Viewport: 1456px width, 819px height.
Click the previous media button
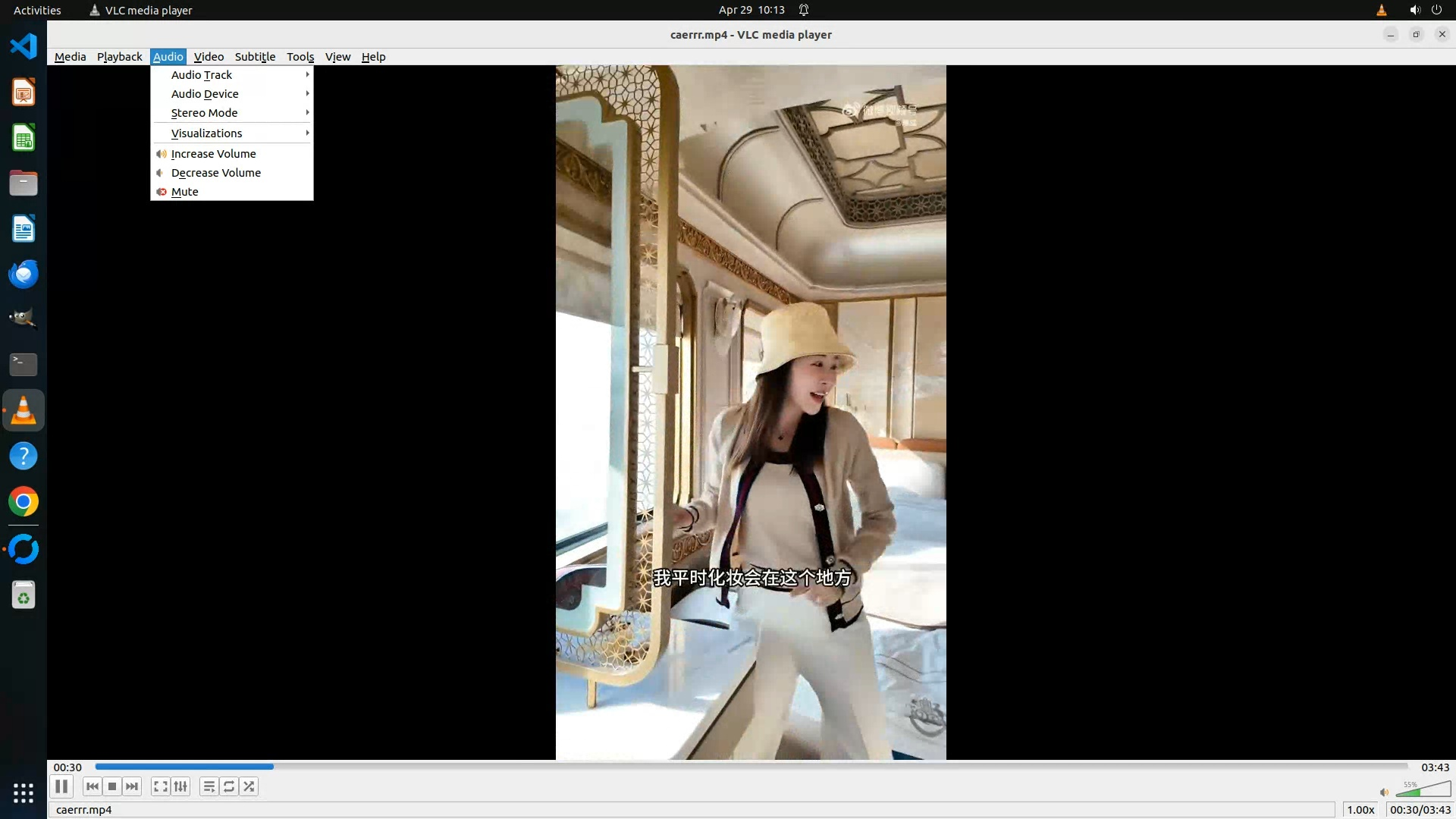[93, 786]
